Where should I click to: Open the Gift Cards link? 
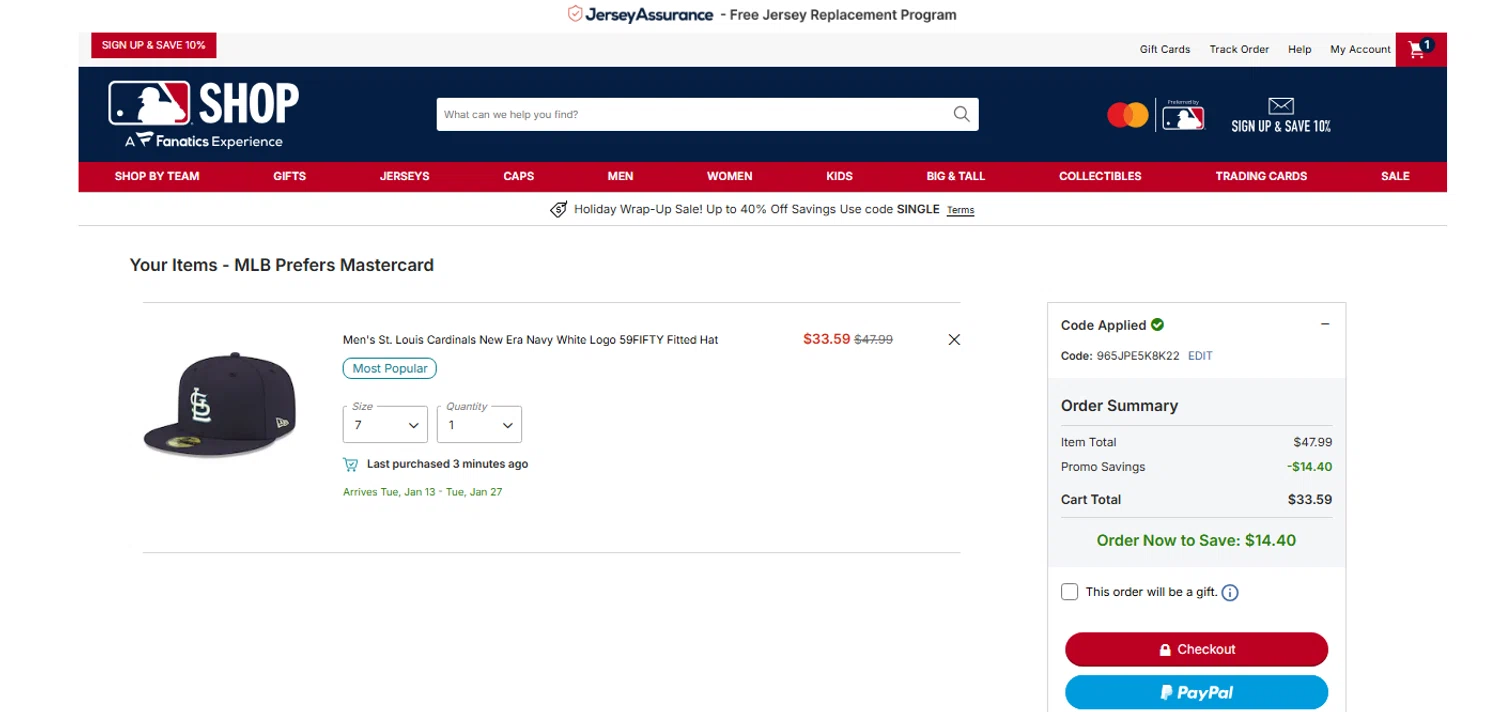(1165, 49)
